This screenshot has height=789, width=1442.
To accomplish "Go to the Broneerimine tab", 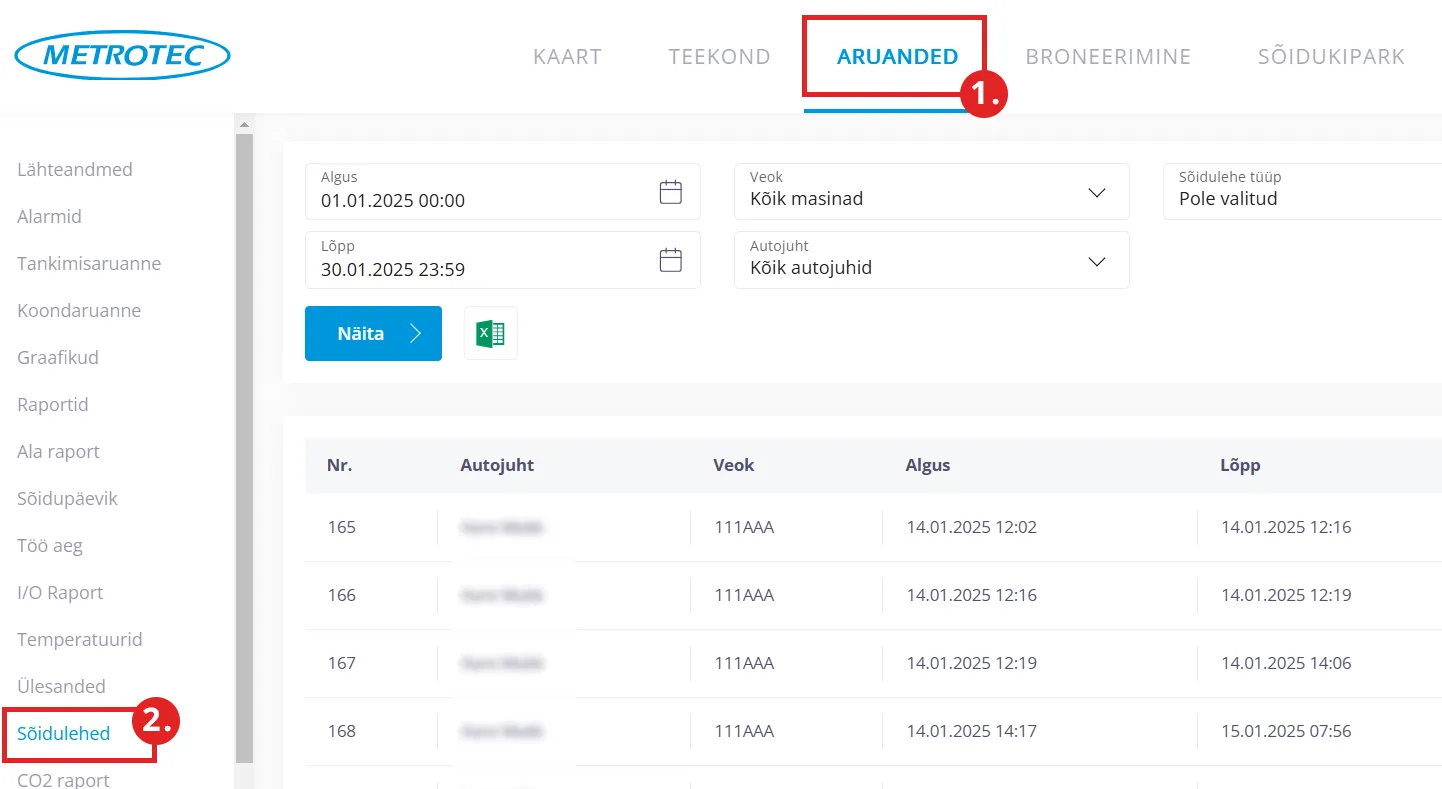I will pyautogui.click(x=1108, y=57).
